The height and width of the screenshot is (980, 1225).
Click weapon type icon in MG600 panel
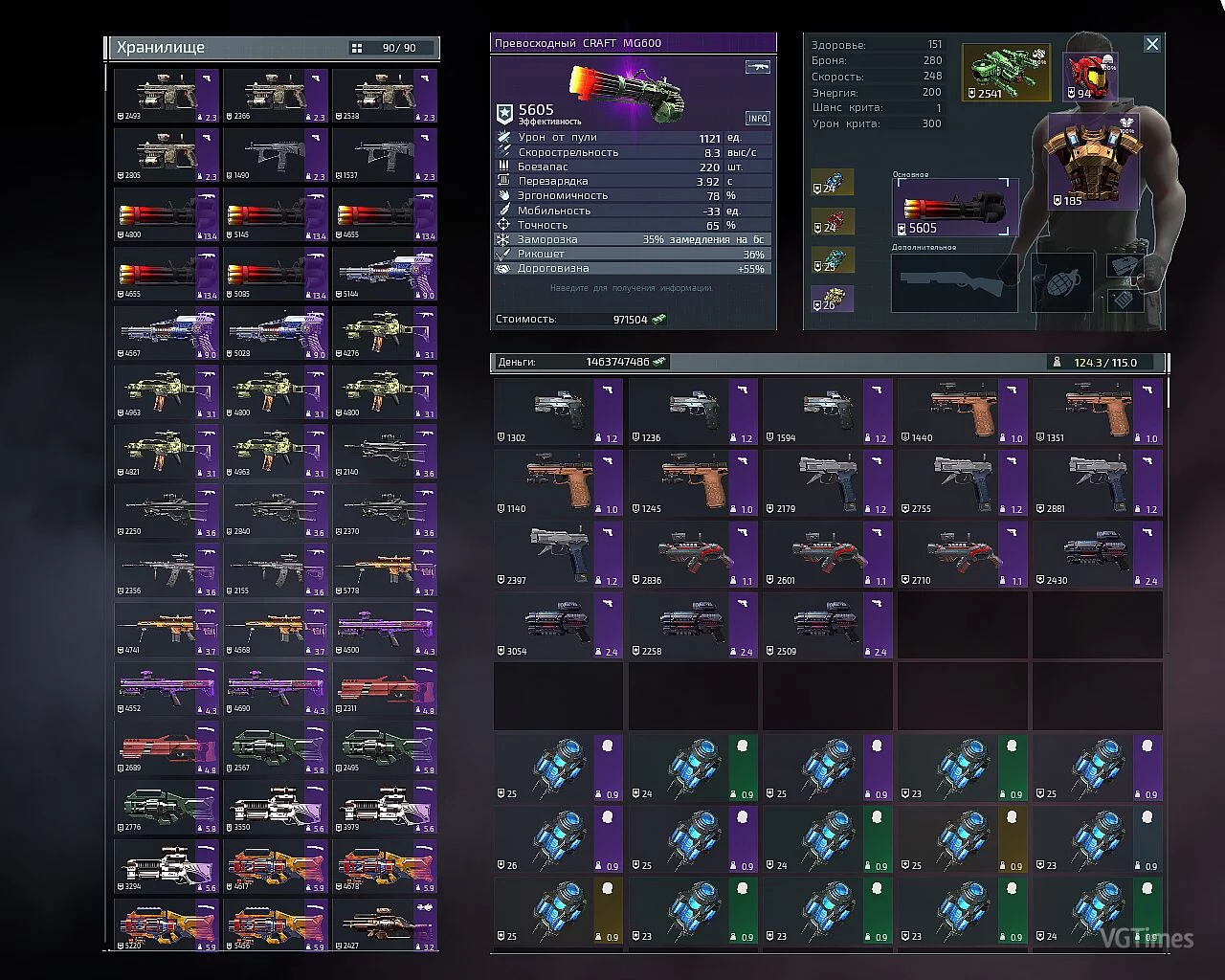758,67
